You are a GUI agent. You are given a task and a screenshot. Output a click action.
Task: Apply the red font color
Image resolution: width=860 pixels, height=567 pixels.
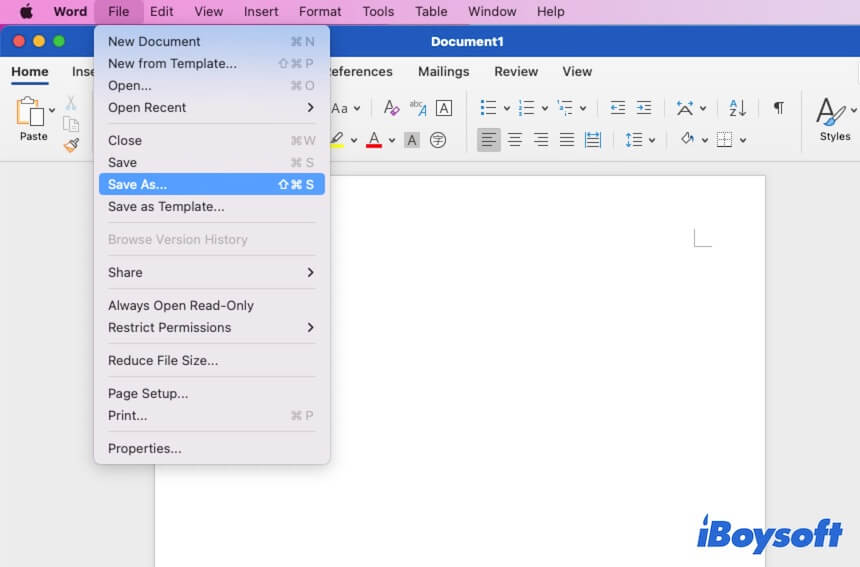[374, 140]
